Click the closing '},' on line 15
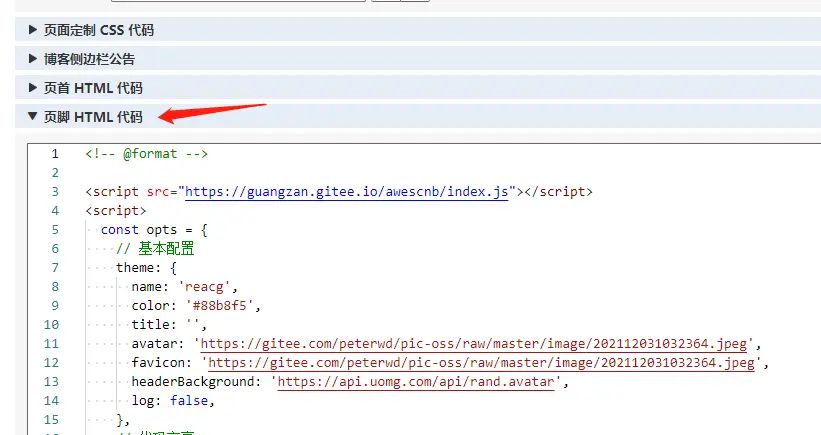Image resolution: width=821 pixels, height=435 pixels. coord(123,420)
